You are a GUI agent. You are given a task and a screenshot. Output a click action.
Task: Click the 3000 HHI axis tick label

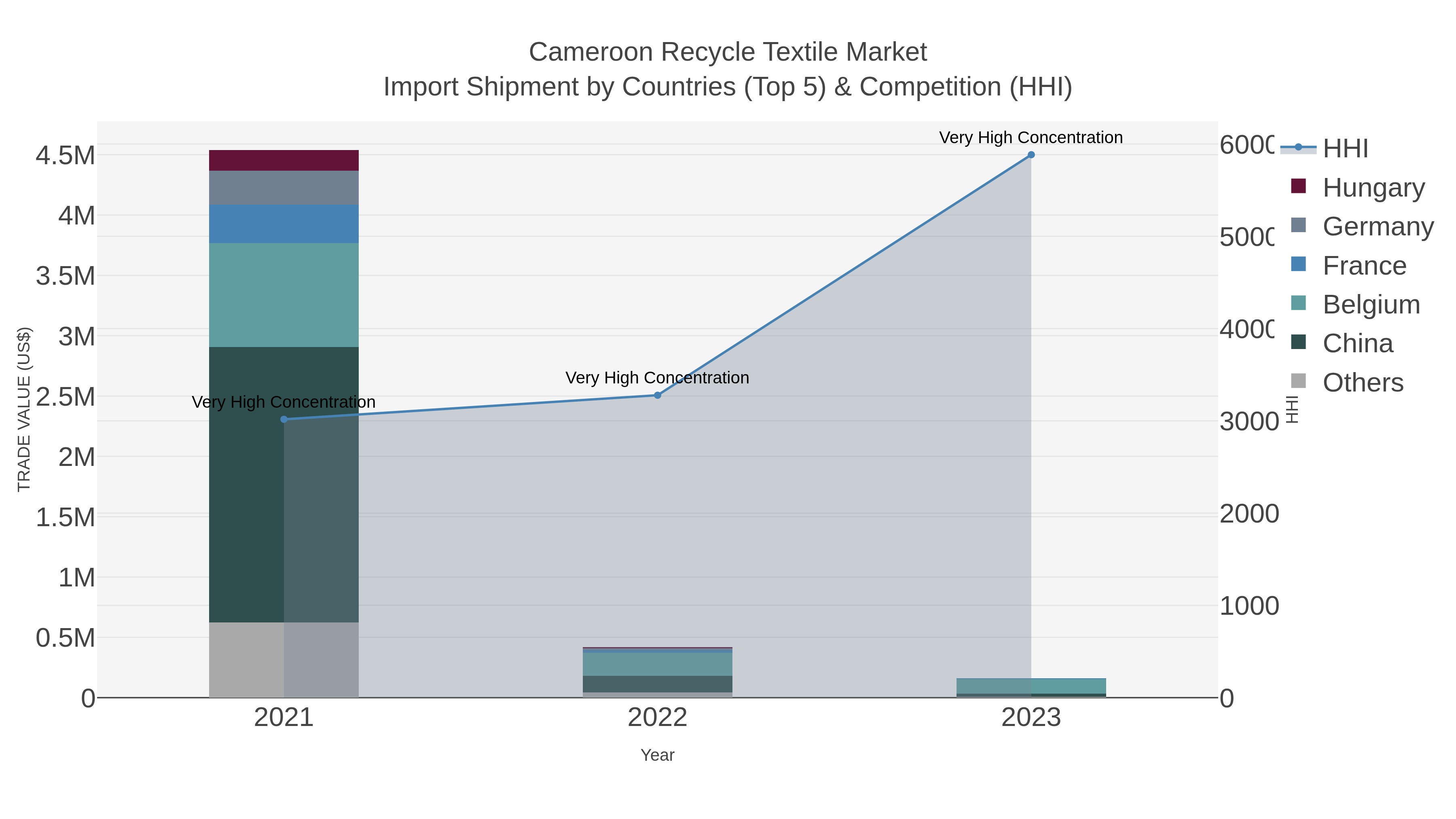click(1249, 422)
